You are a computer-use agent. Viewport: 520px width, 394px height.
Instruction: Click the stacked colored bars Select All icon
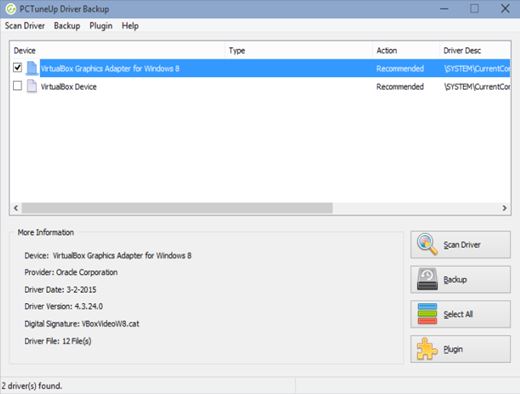point(427,314)
